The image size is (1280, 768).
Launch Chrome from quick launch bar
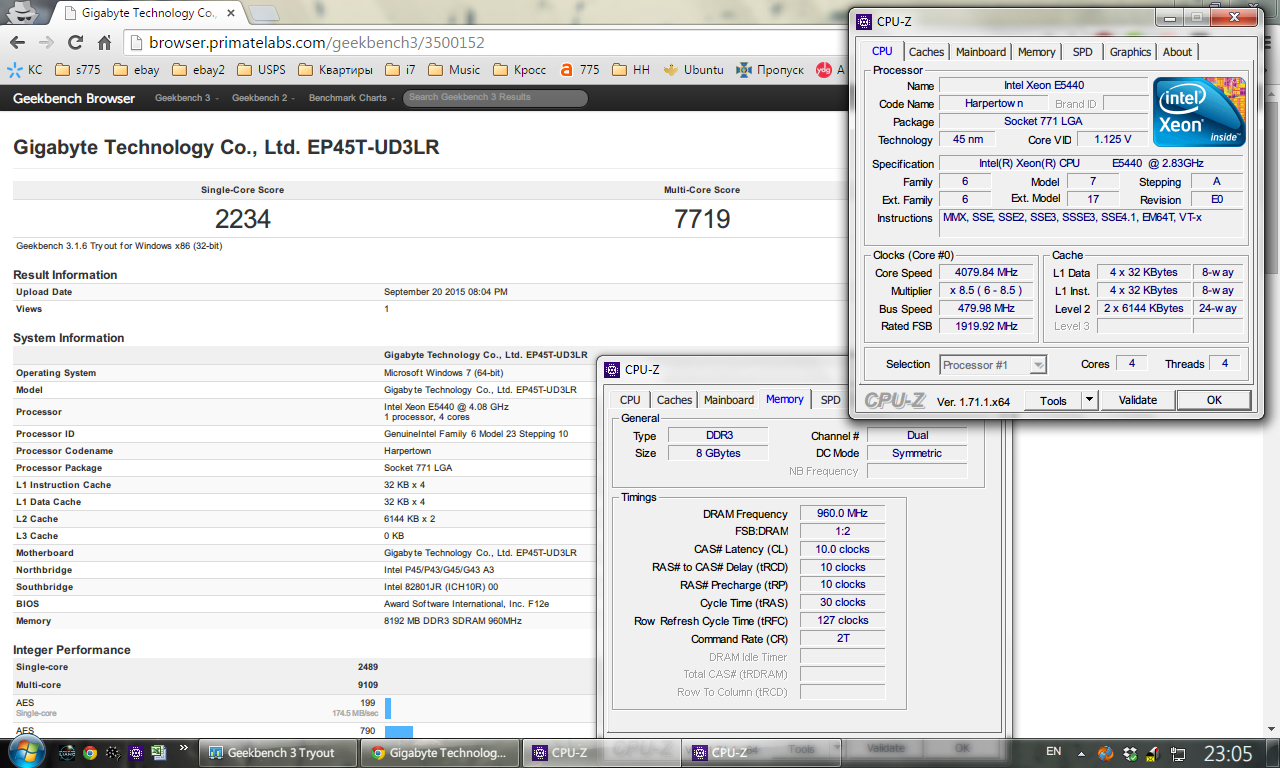[90, 753]
